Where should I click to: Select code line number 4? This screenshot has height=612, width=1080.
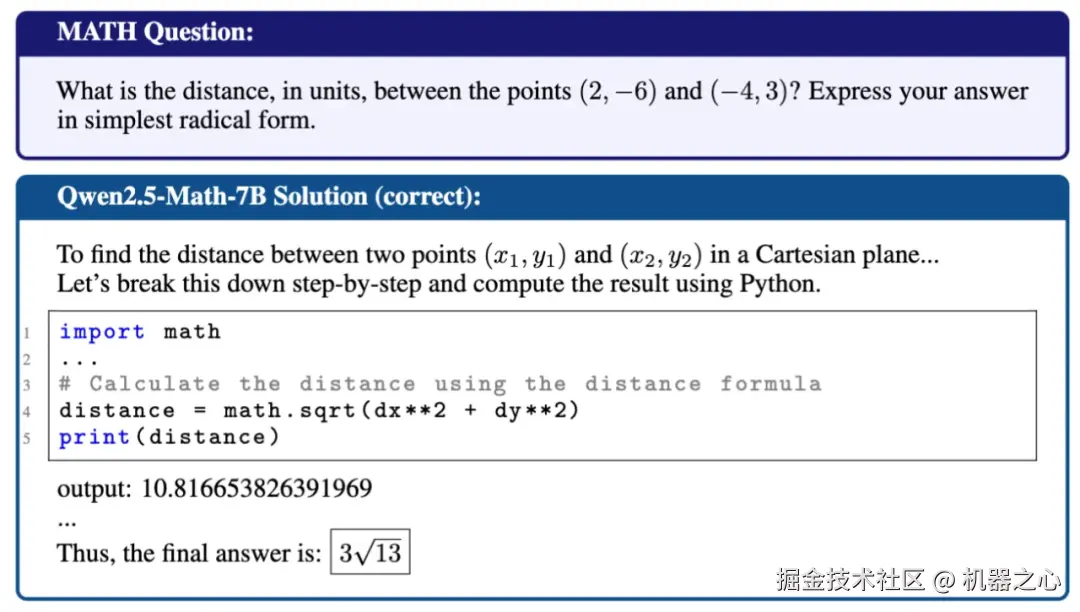(x=27, y=412)
